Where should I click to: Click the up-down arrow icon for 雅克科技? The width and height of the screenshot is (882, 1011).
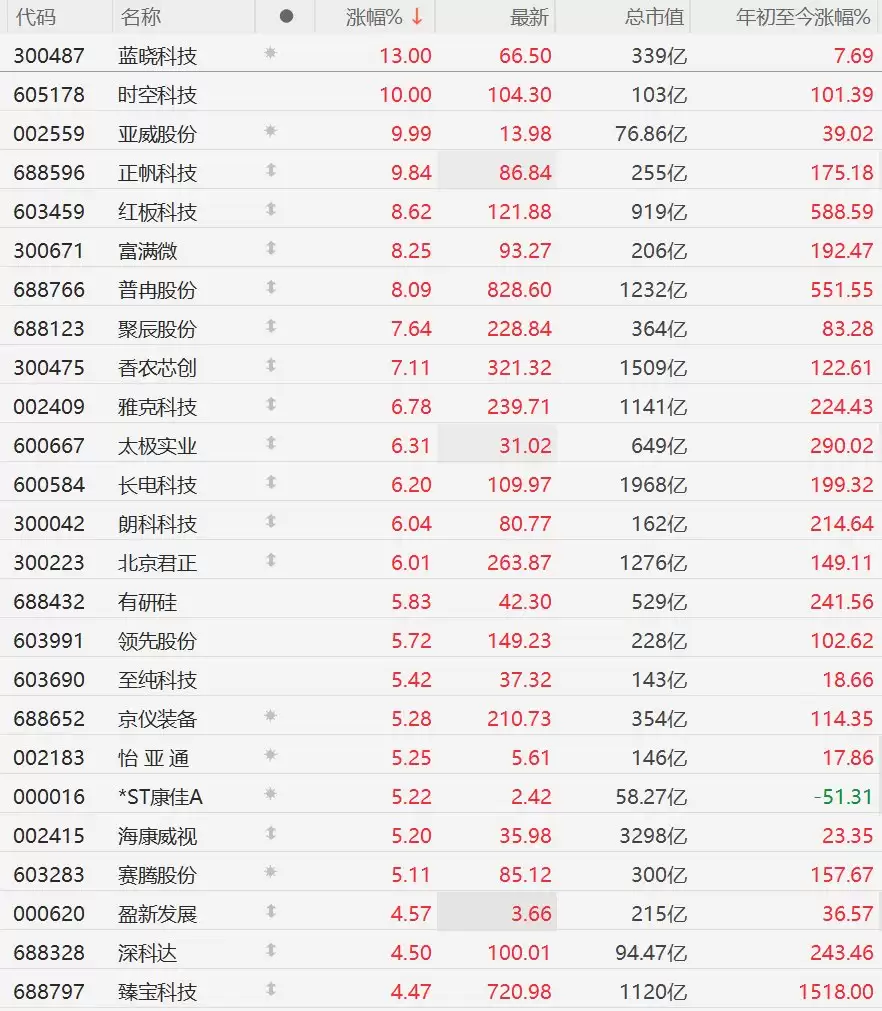(271, 404)
